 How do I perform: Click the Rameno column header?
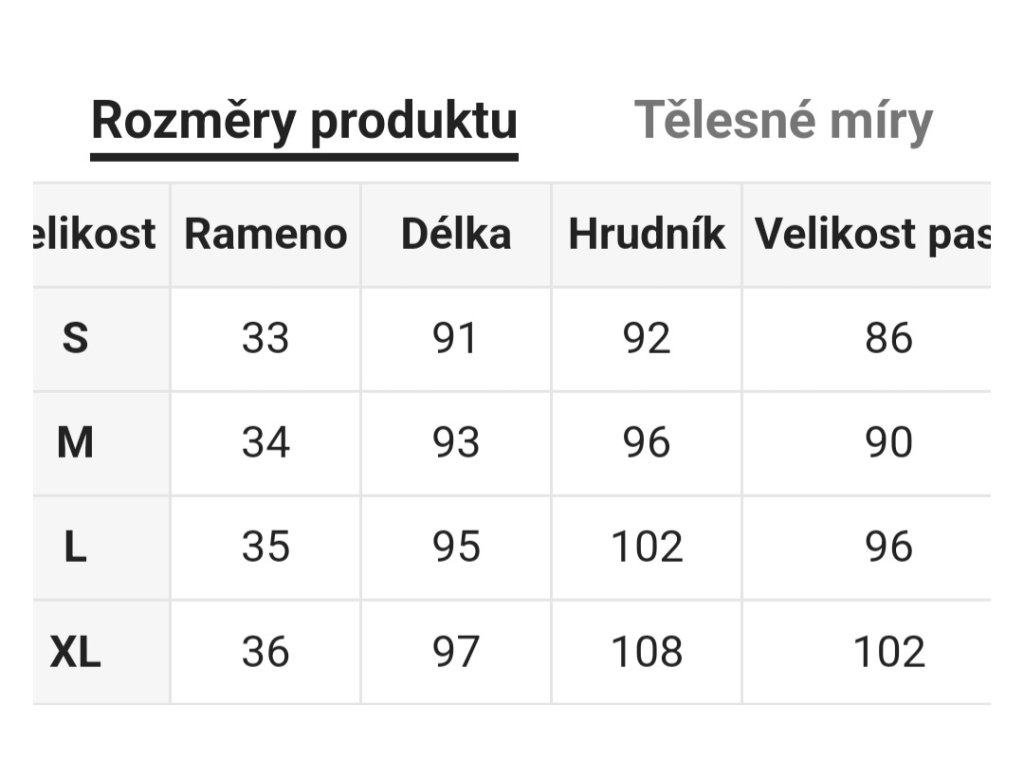pyautogui.click(x=265, y=234)
